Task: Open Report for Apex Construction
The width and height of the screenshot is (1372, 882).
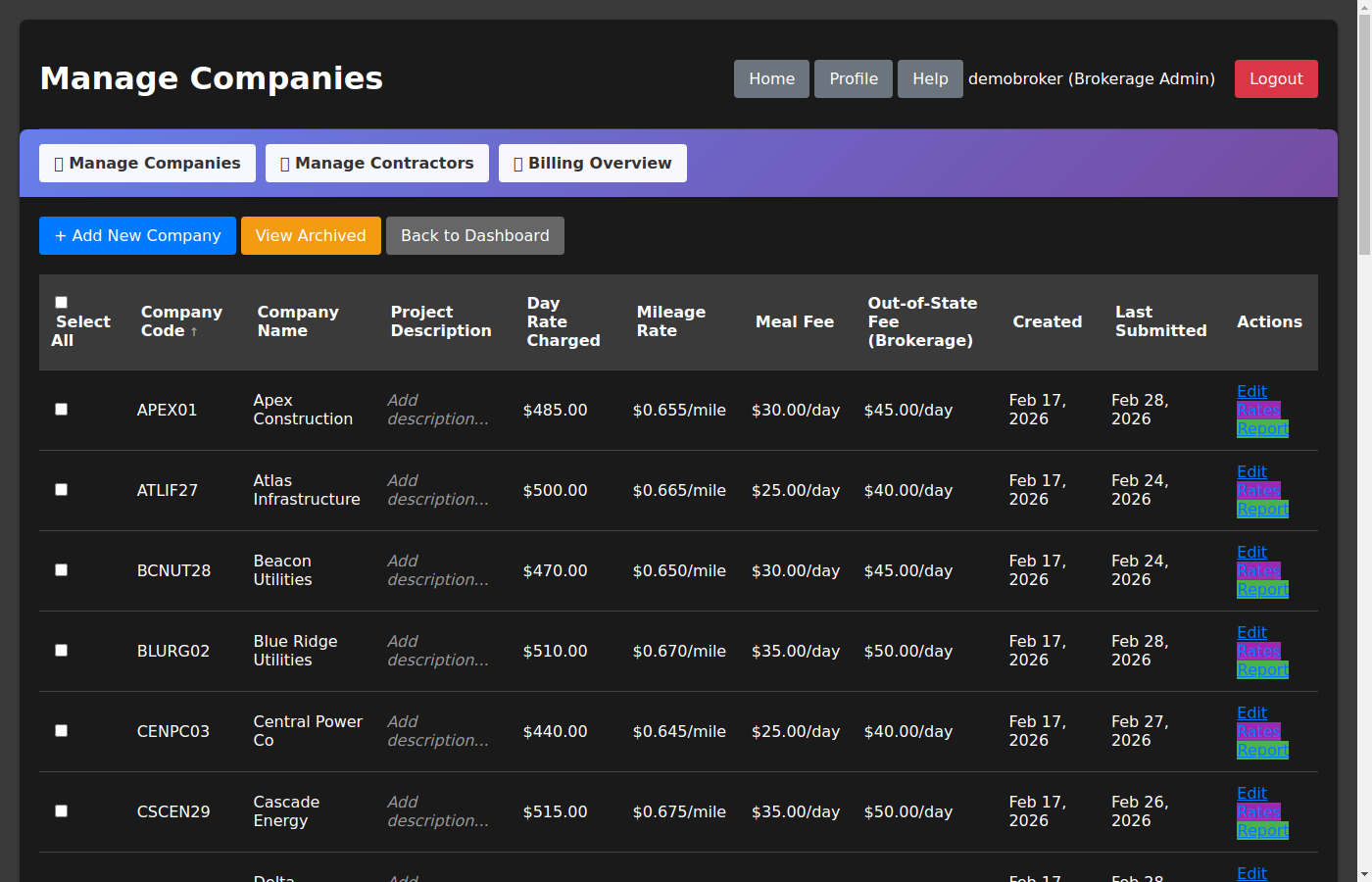Action: [x=1262, y=428]
